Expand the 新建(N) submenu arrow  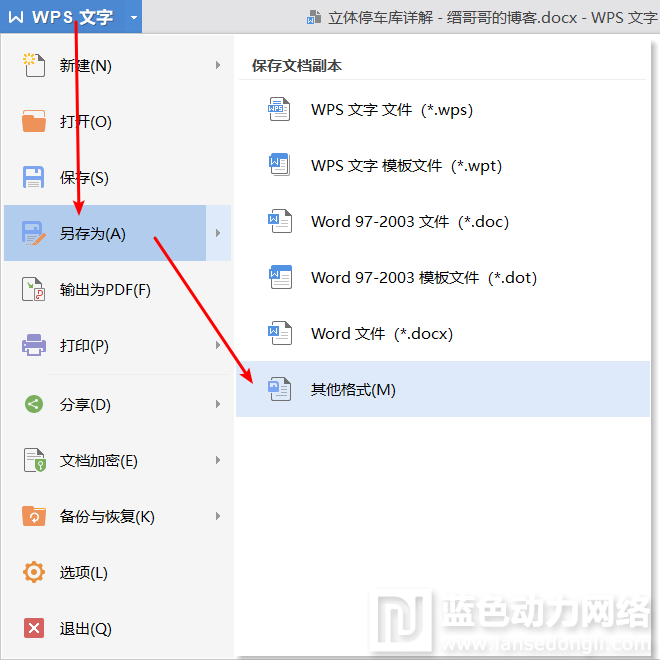click(218, 66)
